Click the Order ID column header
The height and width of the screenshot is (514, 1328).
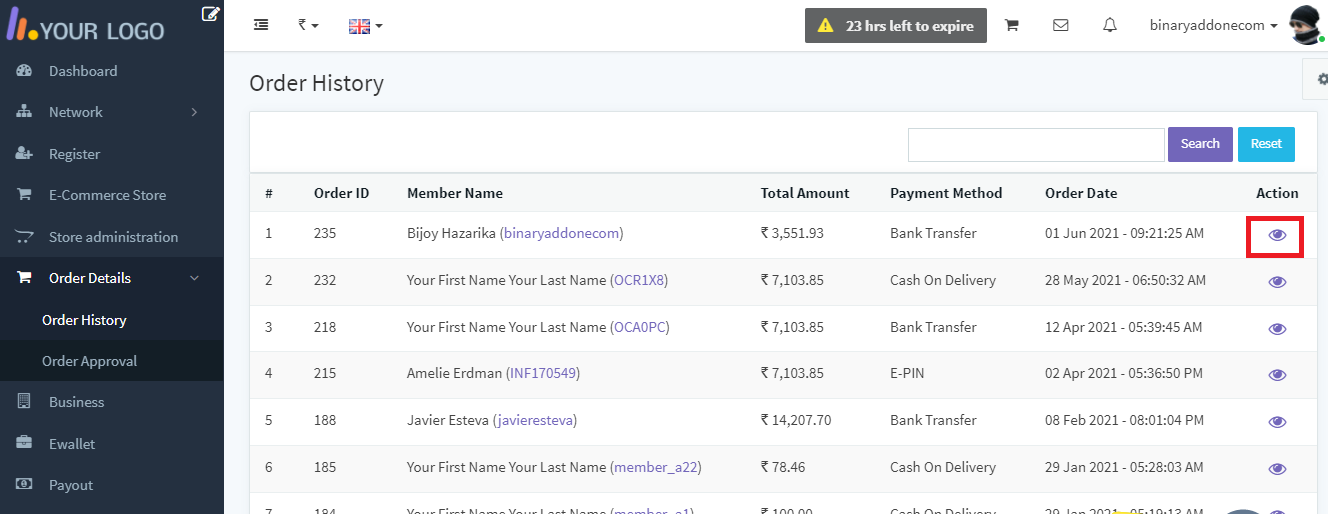(341, 193)
